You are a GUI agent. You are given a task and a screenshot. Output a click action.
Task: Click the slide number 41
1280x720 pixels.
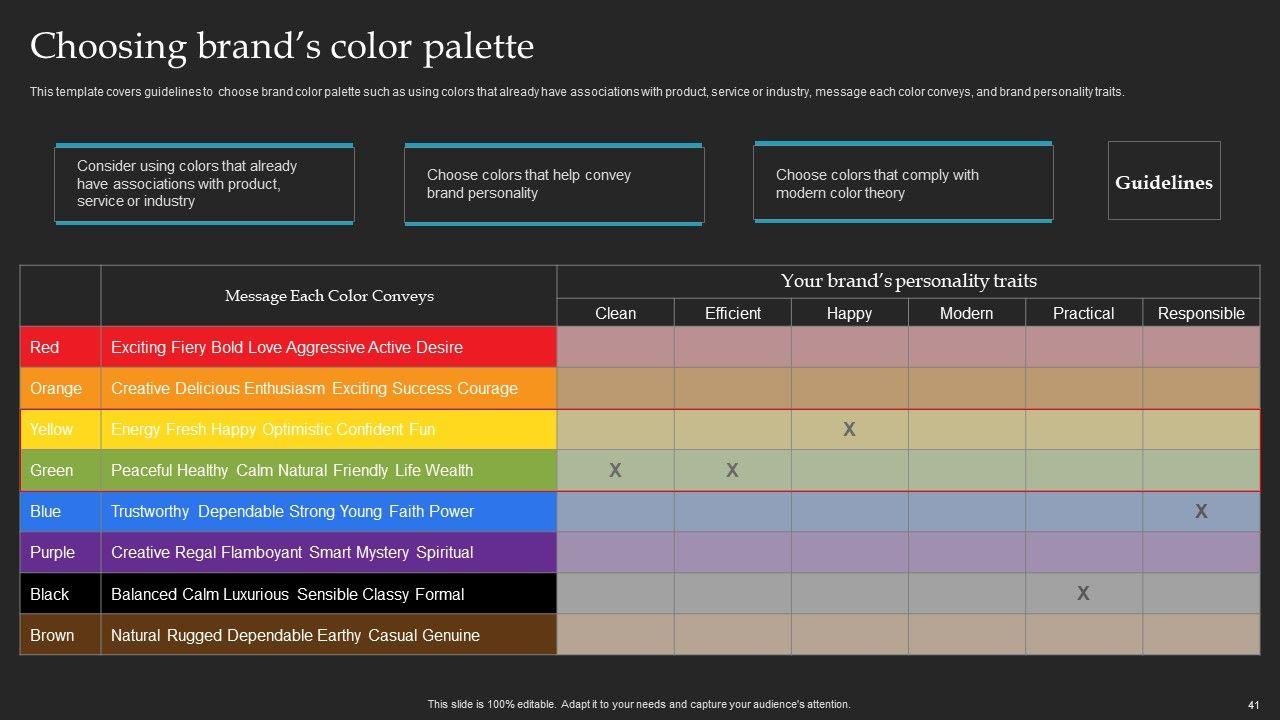pyautogui.click(x=1253, y=704)
